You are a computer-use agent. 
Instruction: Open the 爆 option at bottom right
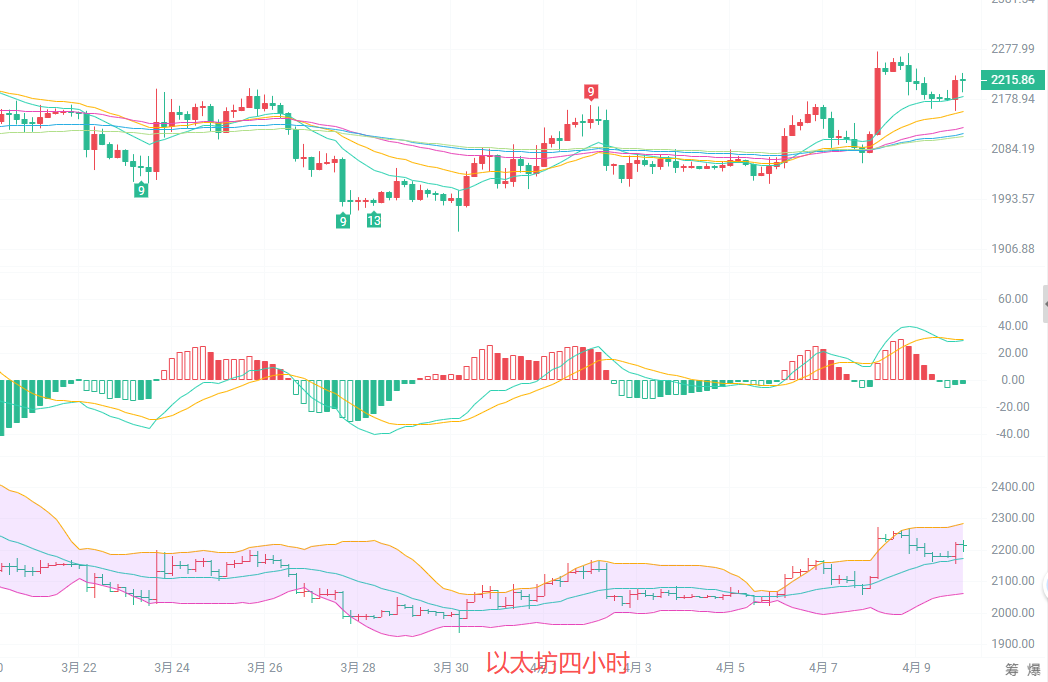pos(1033,669)
